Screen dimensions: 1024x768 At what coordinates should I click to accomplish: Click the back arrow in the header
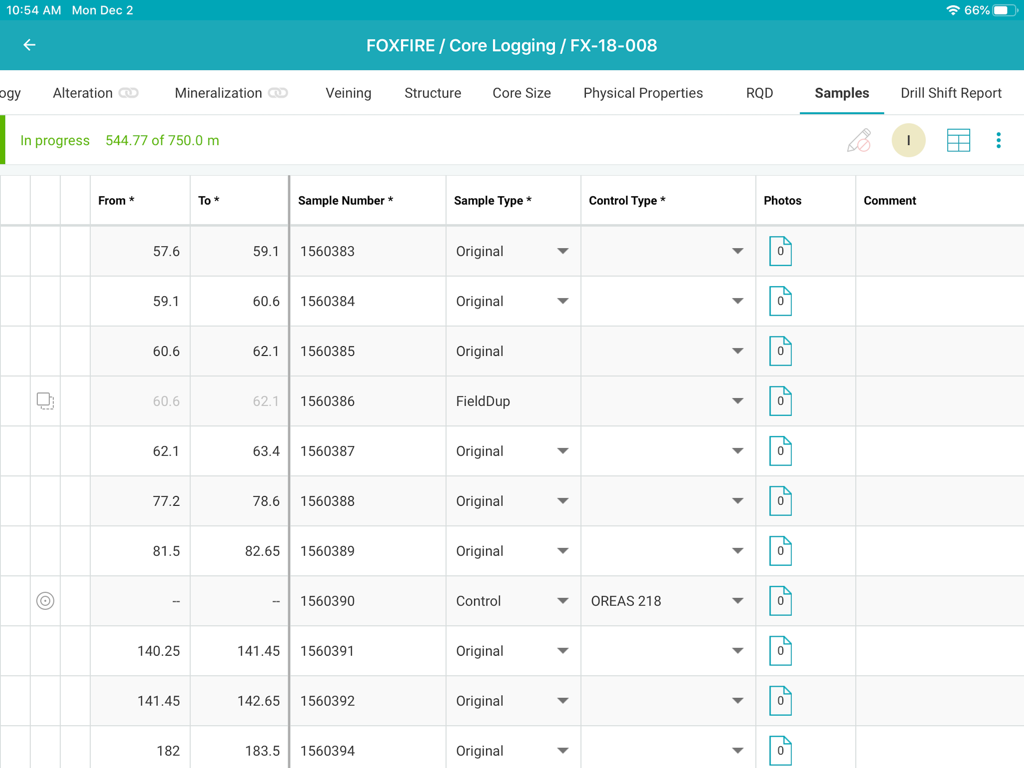(28, 45)
